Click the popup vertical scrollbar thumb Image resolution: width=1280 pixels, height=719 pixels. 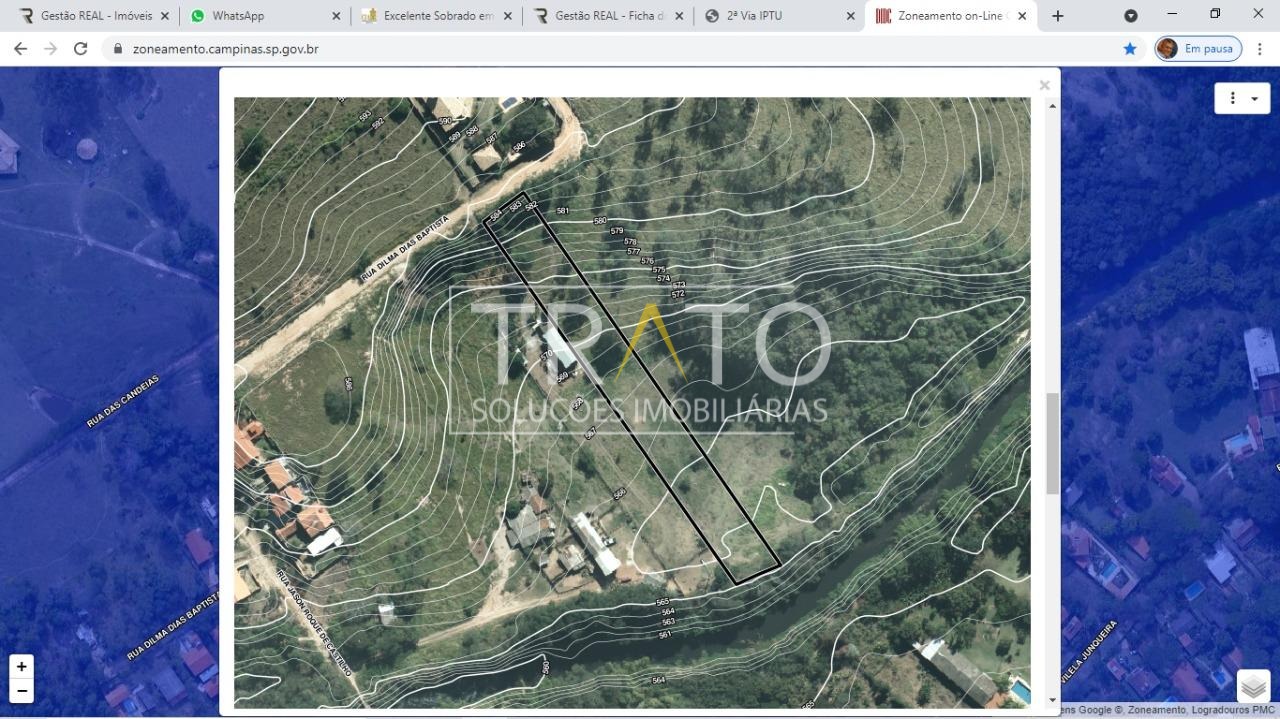tap(1052, 443)
